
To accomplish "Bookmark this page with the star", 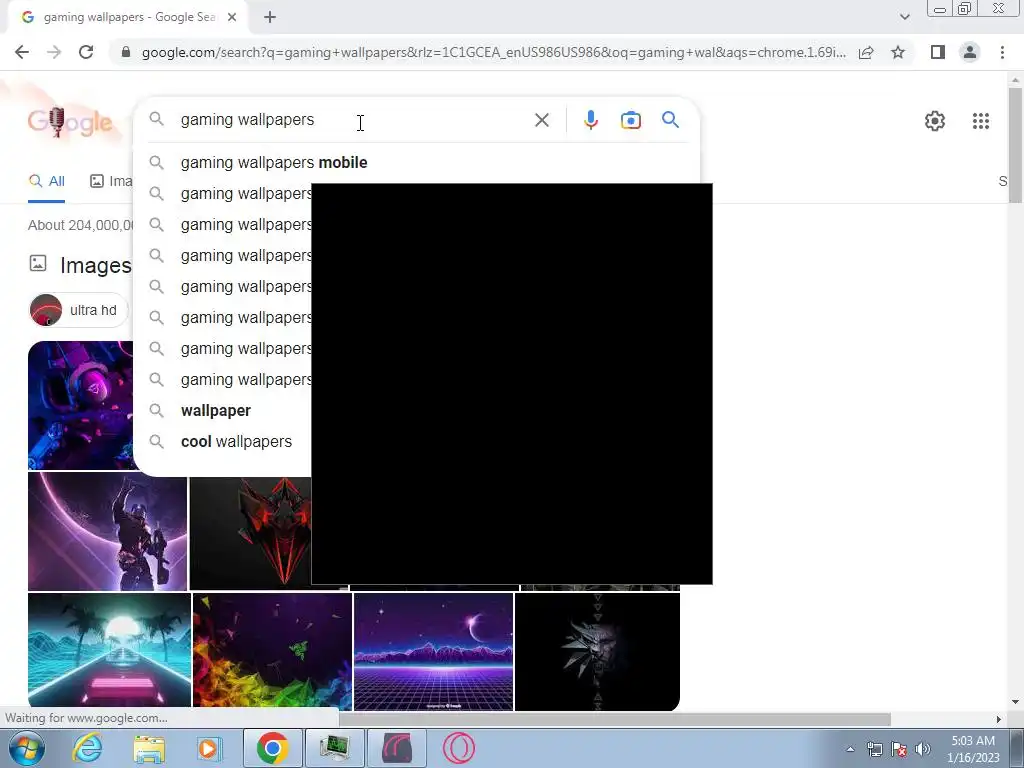I will click(x=898, y=52).
